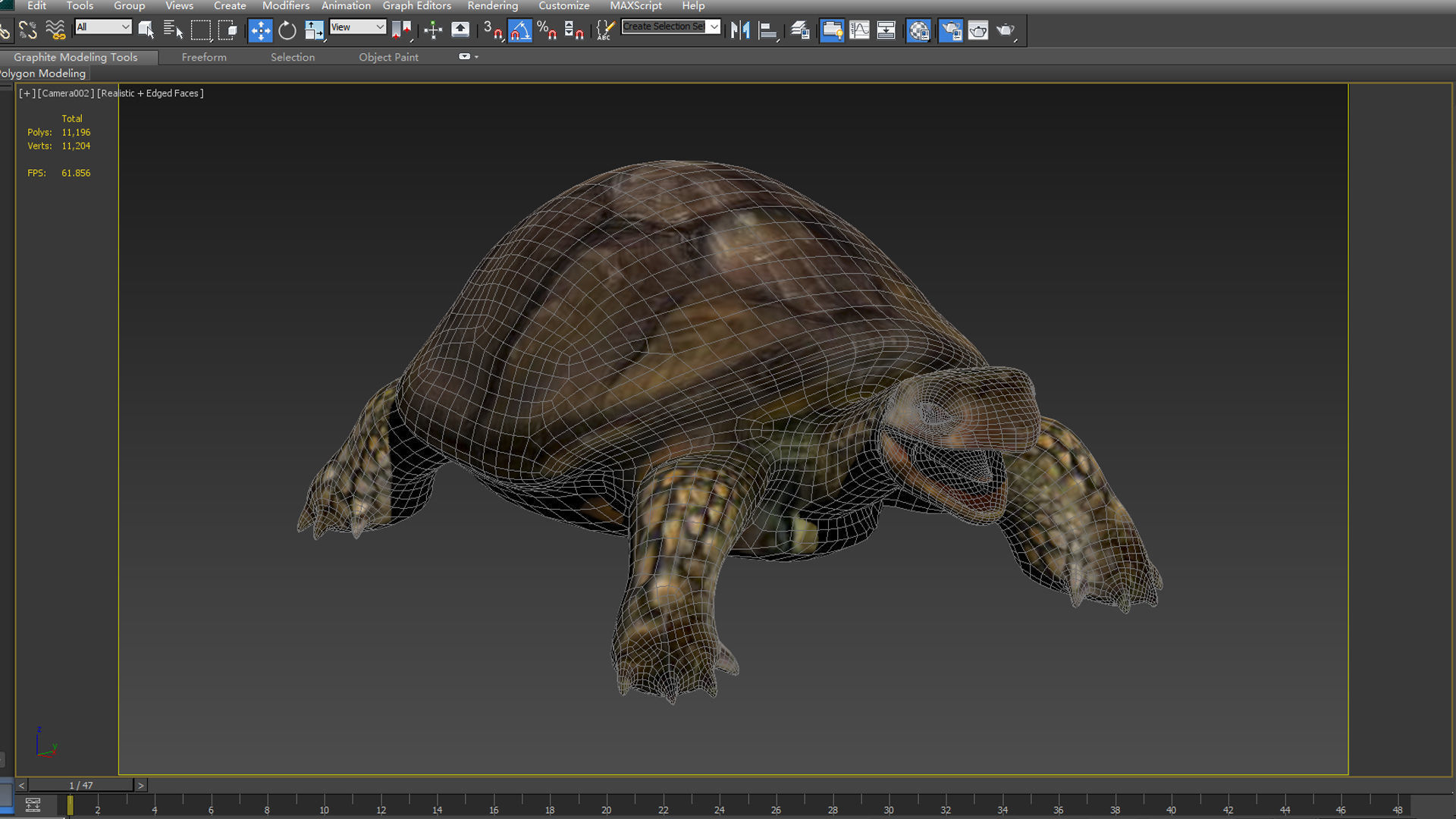Click Render Production teapot icon

[x=1006, y=30]
